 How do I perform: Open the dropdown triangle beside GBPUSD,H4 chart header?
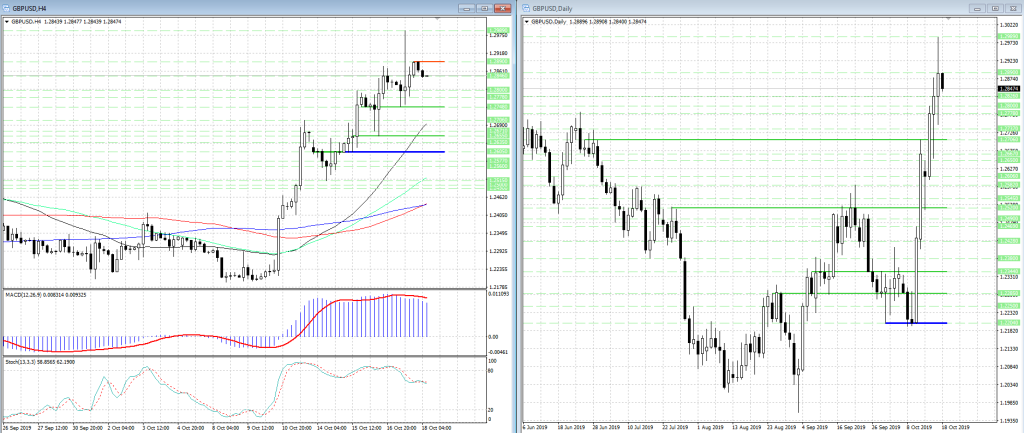[x=7, y=22]
